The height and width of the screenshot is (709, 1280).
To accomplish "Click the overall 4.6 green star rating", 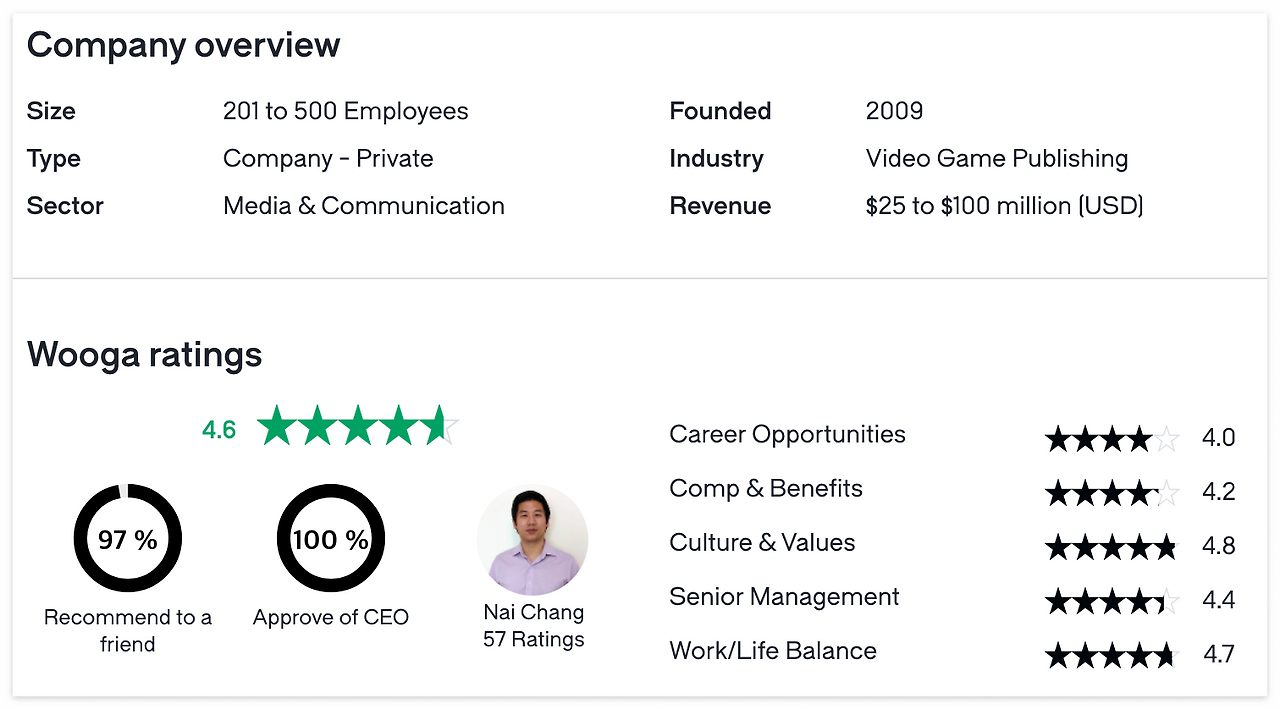I will (x=357, y=428).
